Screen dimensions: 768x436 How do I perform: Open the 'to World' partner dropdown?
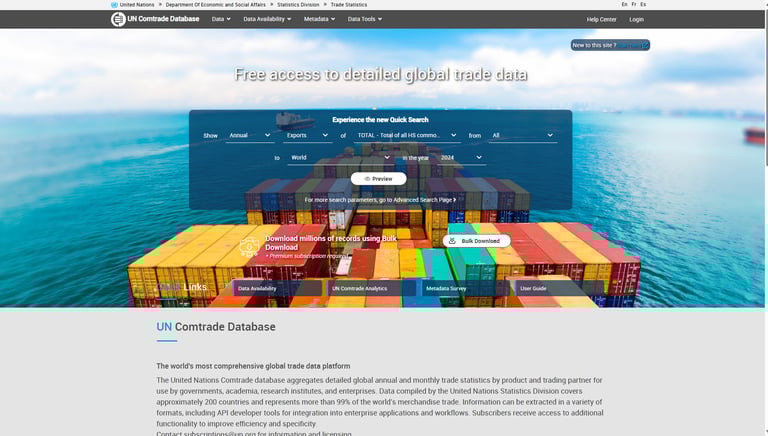[x=339, y=158]
